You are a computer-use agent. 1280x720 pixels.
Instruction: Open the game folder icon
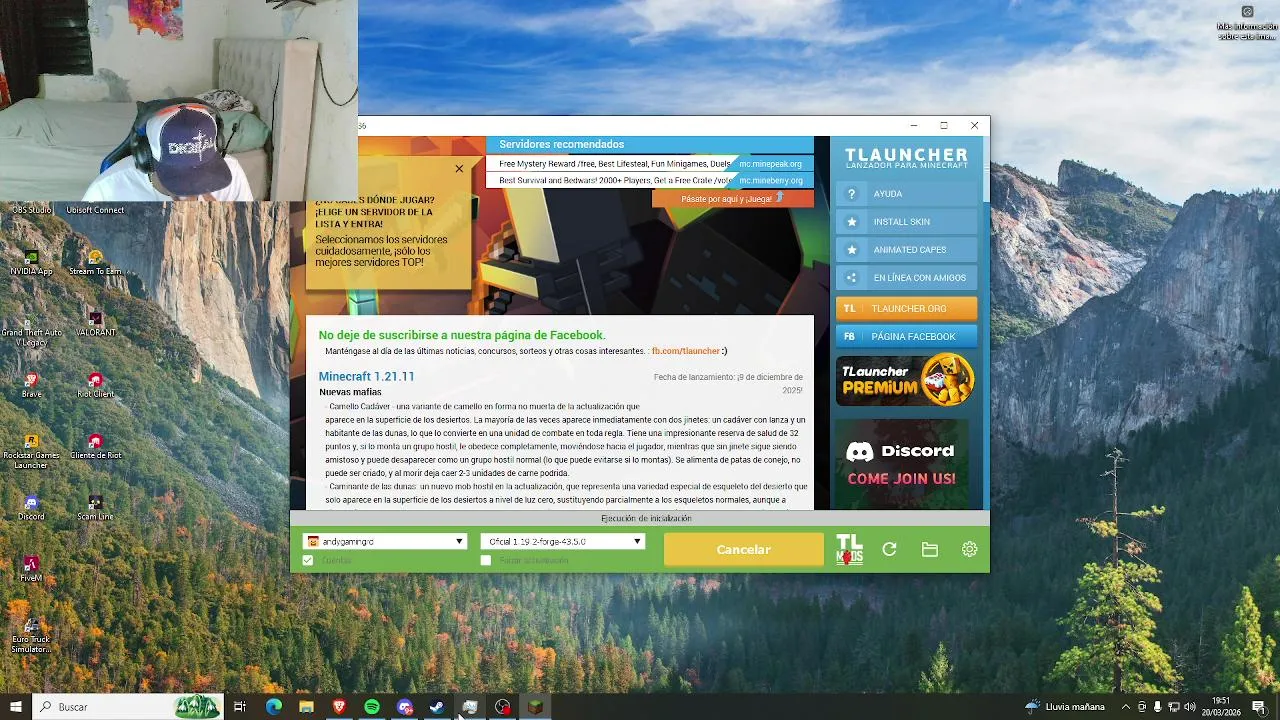coord(930,549)
